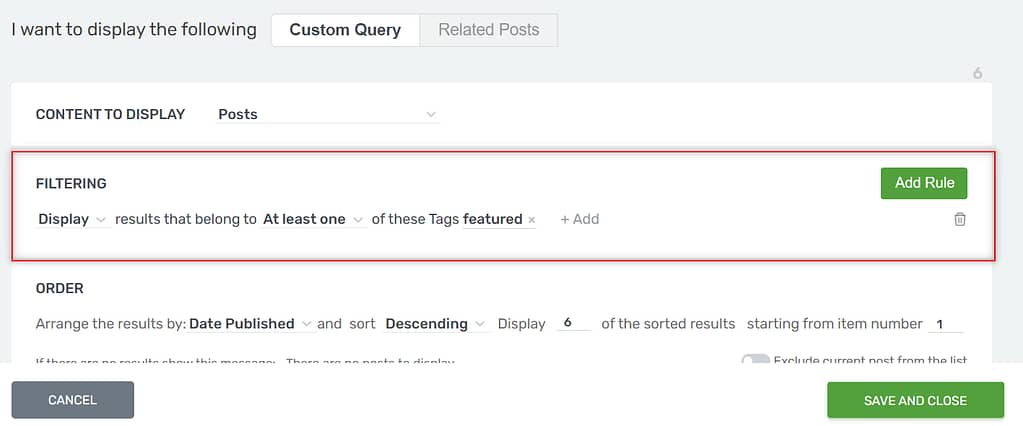Viewport: 1023px width, 426px height.
Task: Click the chevron next to Date Published
Action: [x=307, y=324]
